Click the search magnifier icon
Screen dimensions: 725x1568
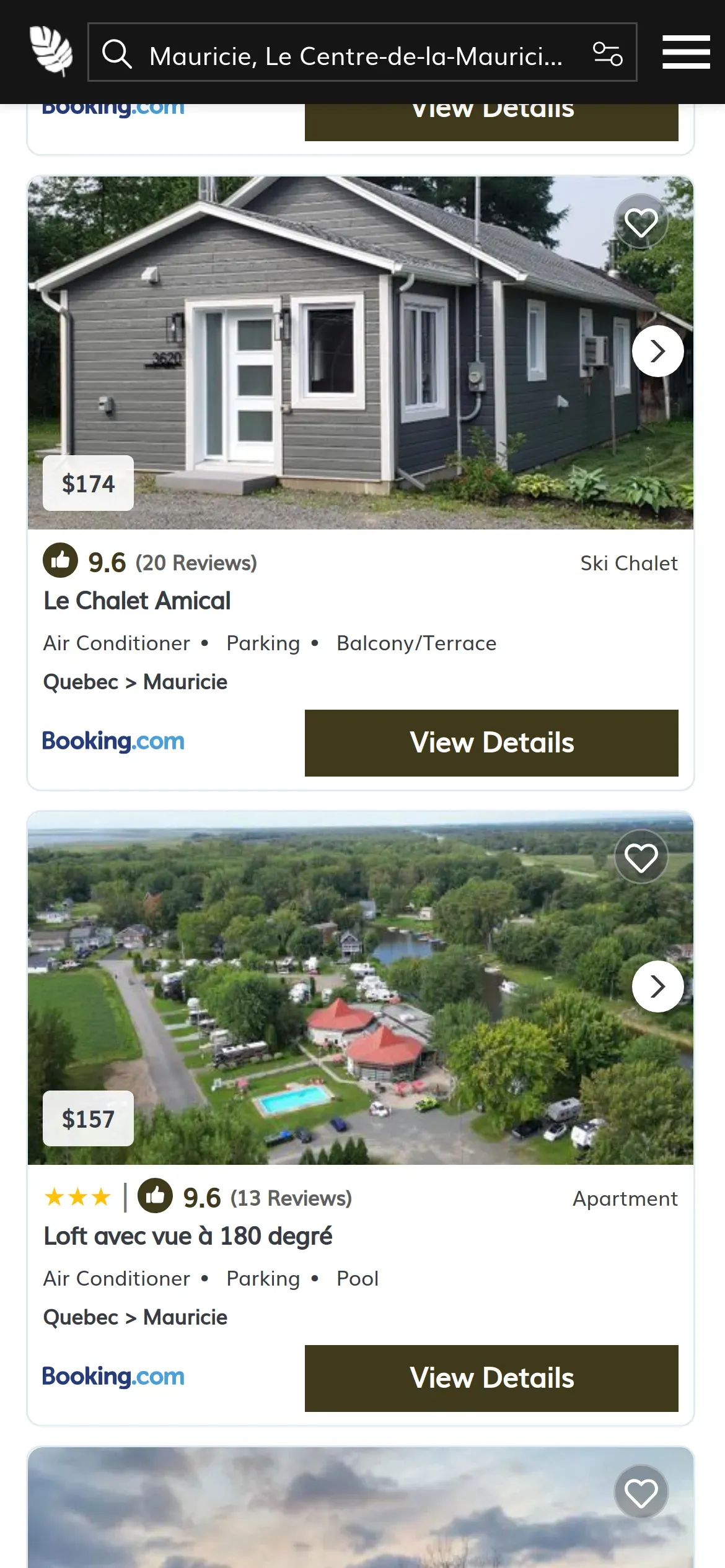(116, 53)
